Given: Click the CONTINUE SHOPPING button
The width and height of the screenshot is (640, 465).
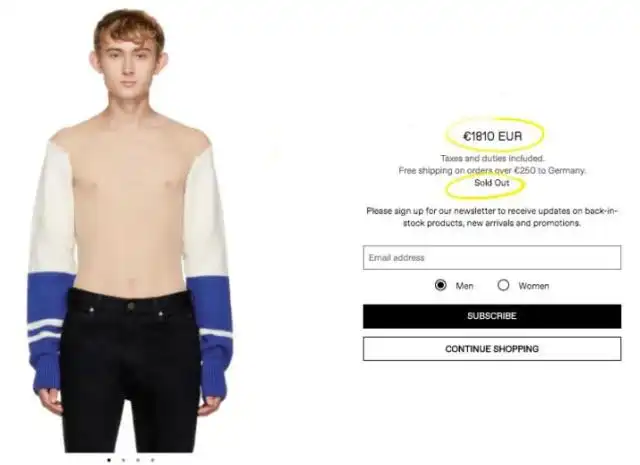Looking at the screenshot, I should (x=492, y=349).
